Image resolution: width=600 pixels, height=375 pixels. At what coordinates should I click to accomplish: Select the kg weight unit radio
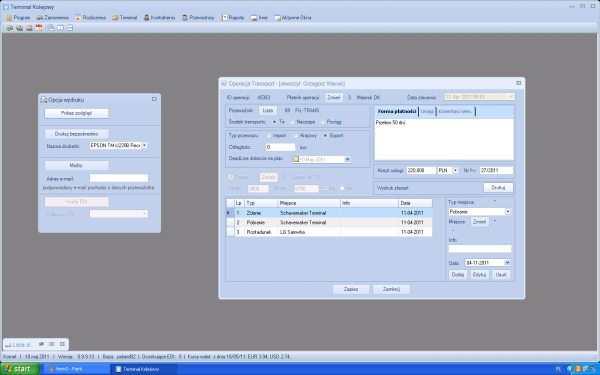pyautogui.click(x=325, y=188)
